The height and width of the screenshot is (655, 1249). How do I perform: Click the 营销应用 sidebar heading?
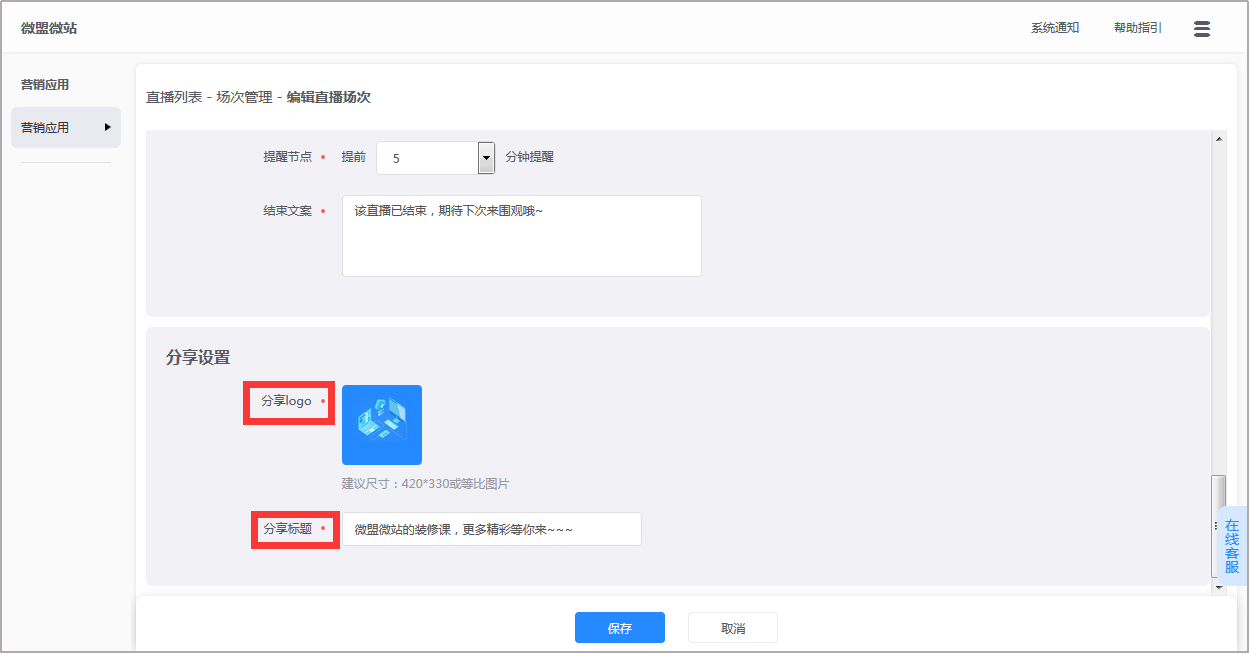coord(45,85)
